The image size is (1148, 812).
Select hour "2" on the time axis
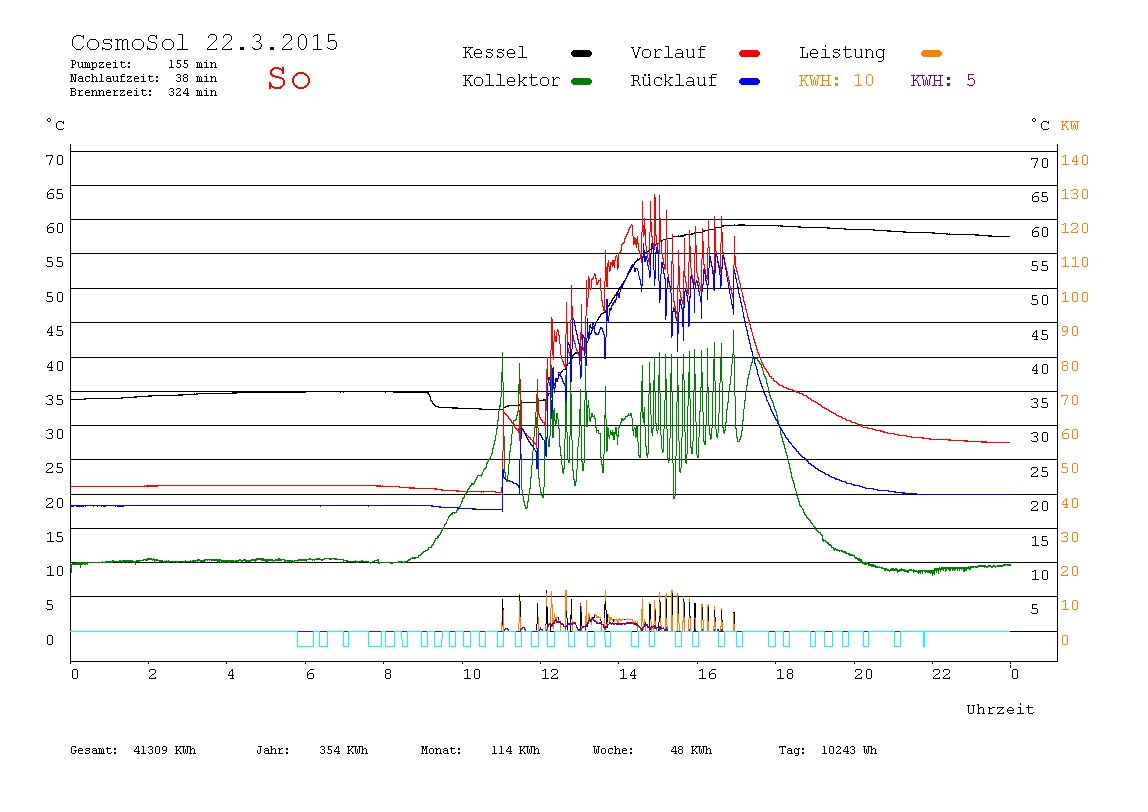(x=152, y=674)
